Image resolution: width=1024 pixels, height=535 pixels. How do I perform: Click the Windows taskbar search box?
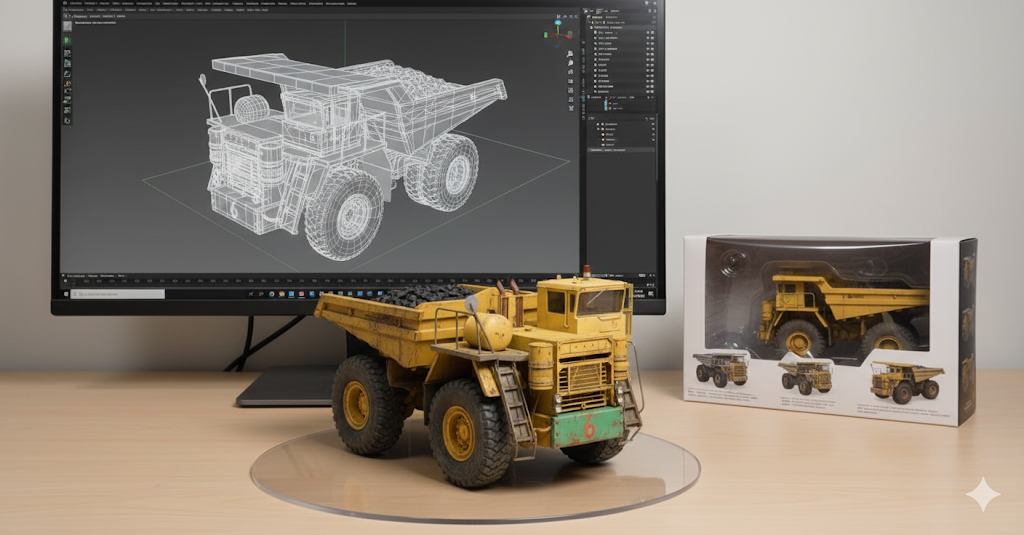118,295
